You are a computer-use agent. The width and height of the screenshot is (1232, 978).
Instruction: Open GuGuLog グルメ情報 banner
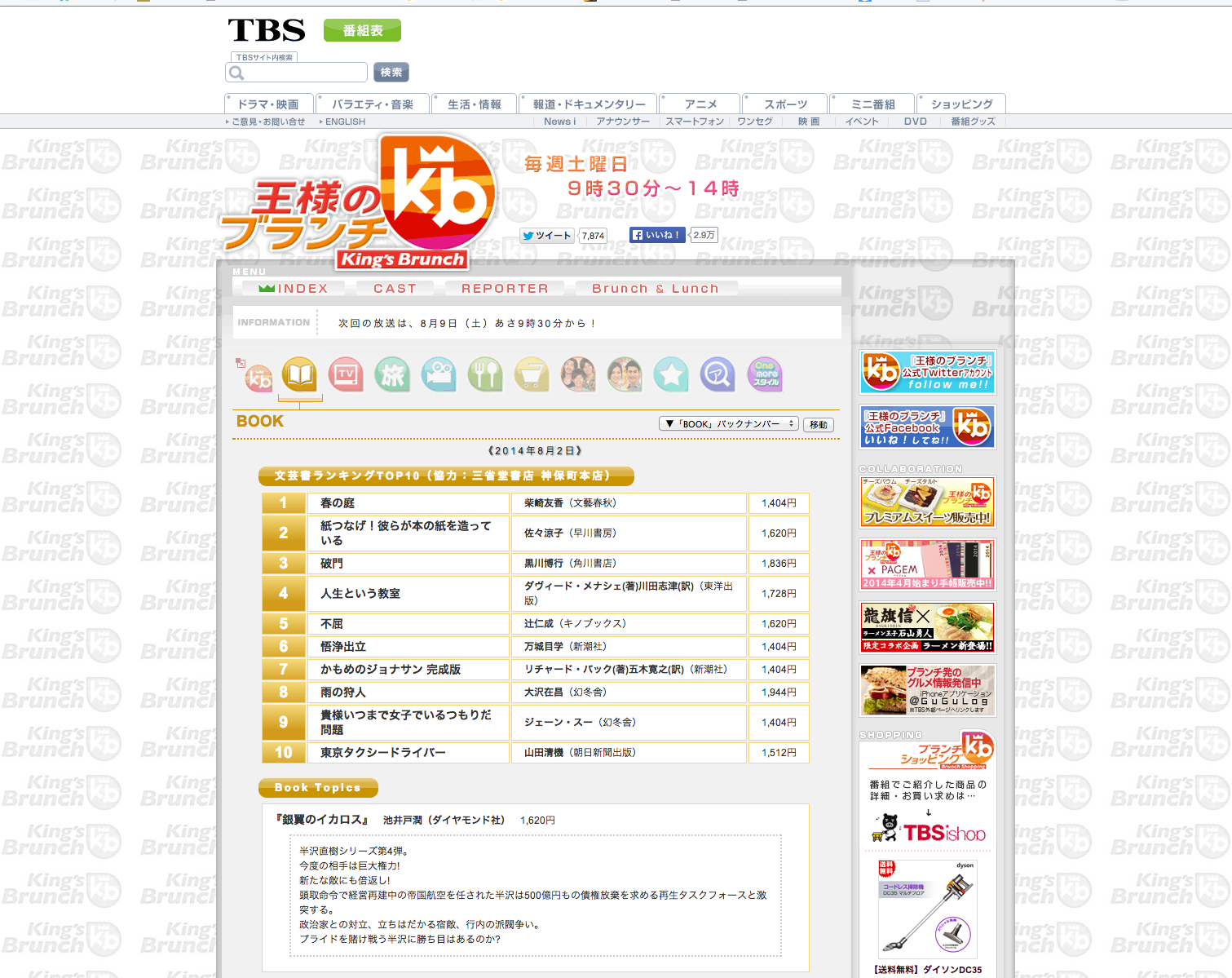(928, 690)
